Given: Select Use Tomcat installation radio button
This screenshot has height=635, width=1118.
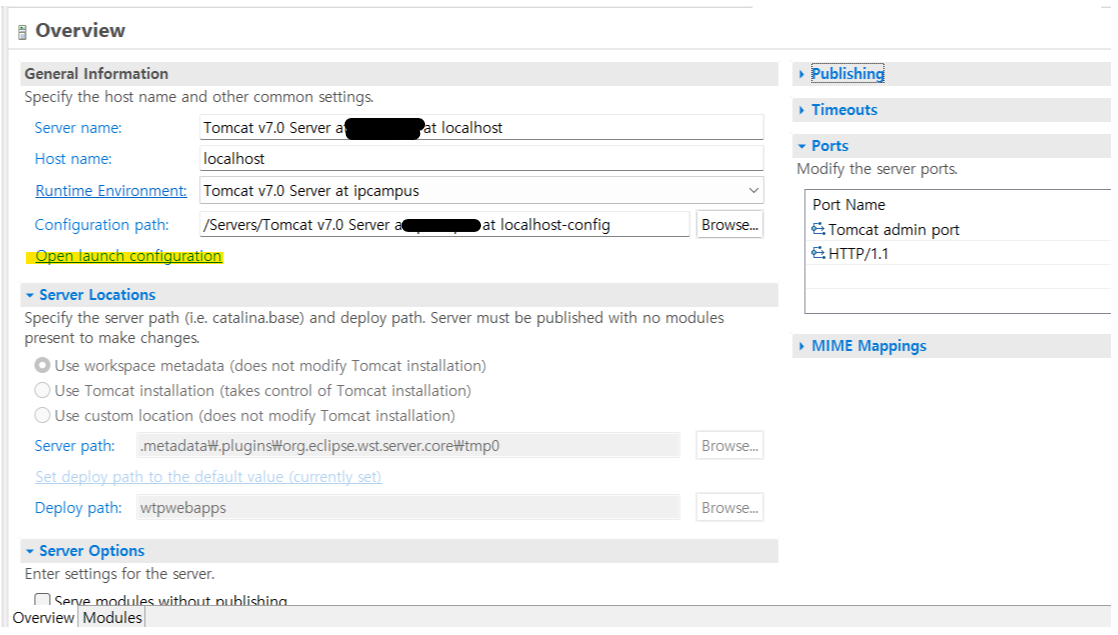Looking at the screenshot, I should tap(43, 391).
